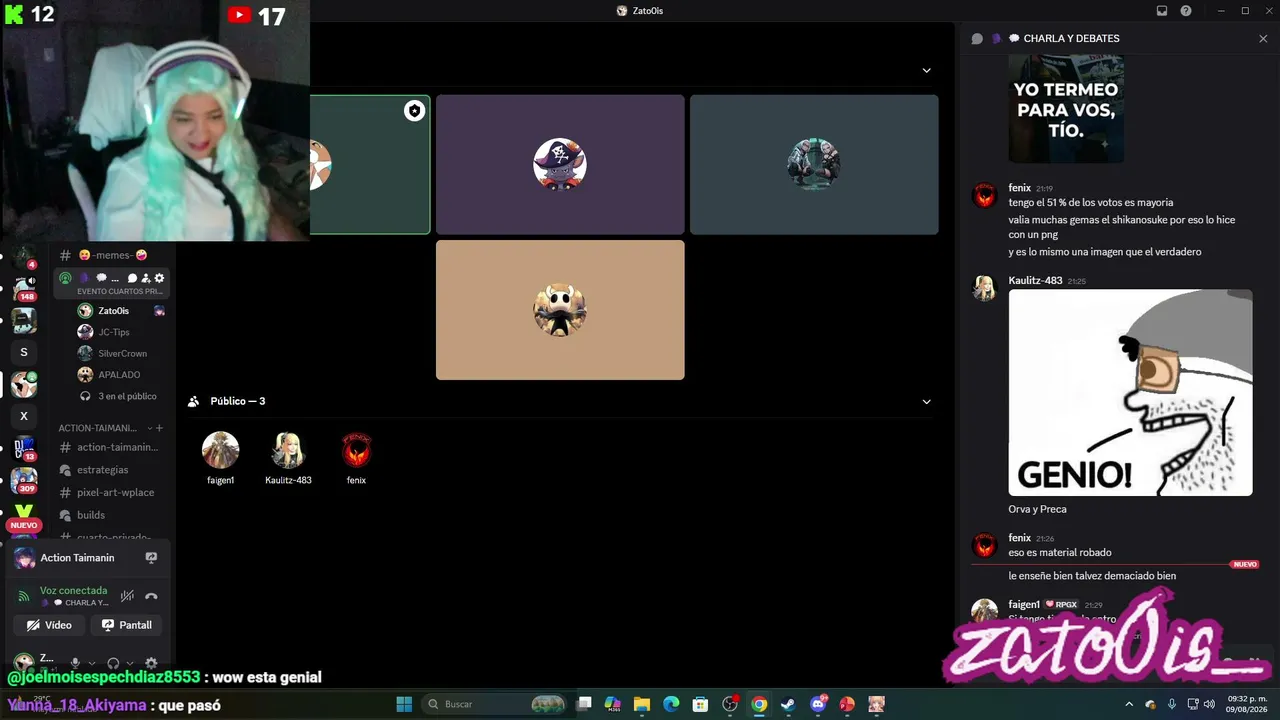Viewport: 1280px width, 720px height.
Task: Open Steam from the taskbar
Action: pyautogui.click(x=789, y=704)
